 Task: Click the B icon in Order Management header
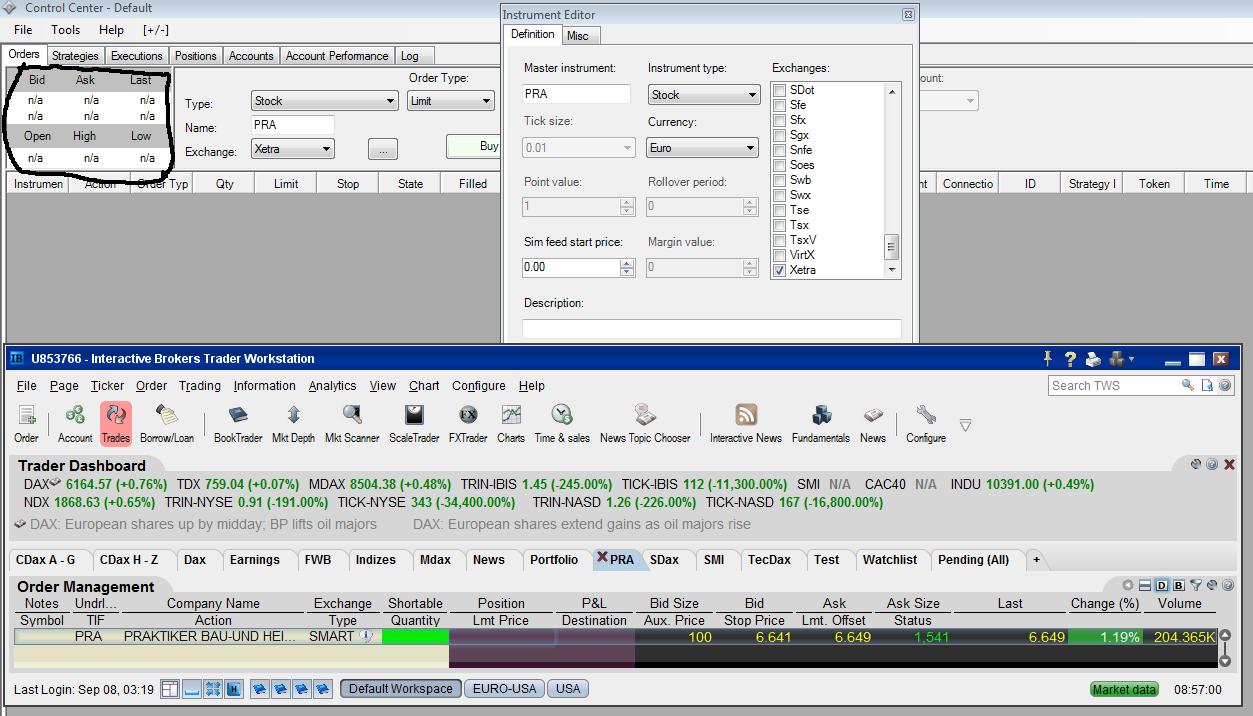coord(1179,585)
